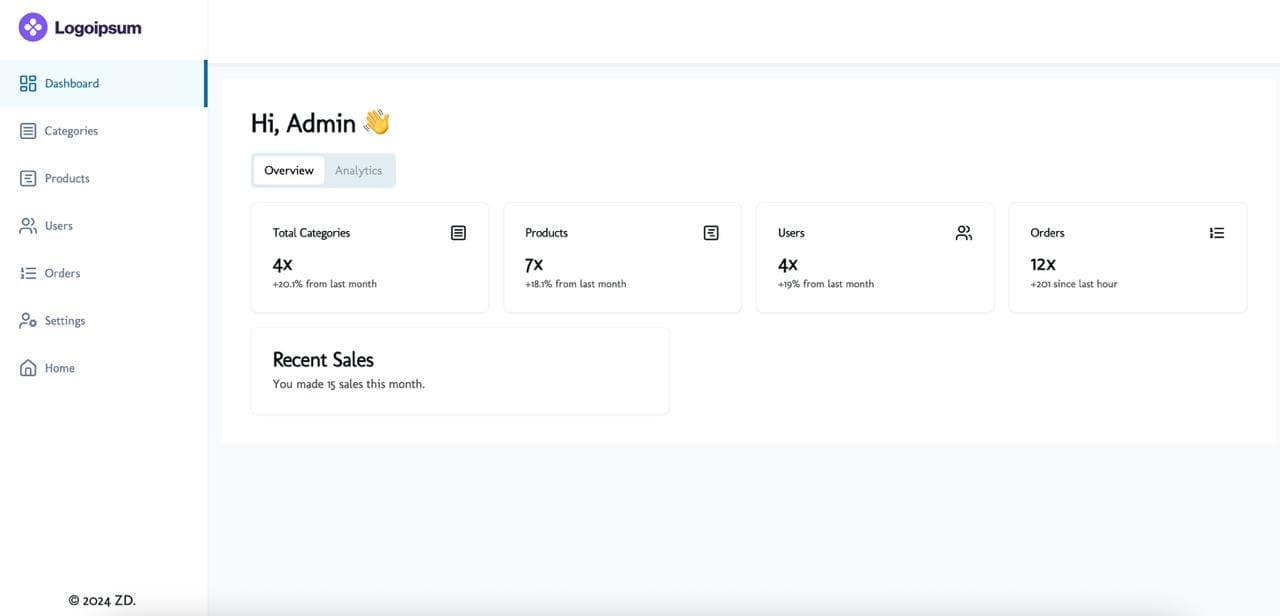
Task: Open Settings using its sidebar icon
Action: point(27,320)
